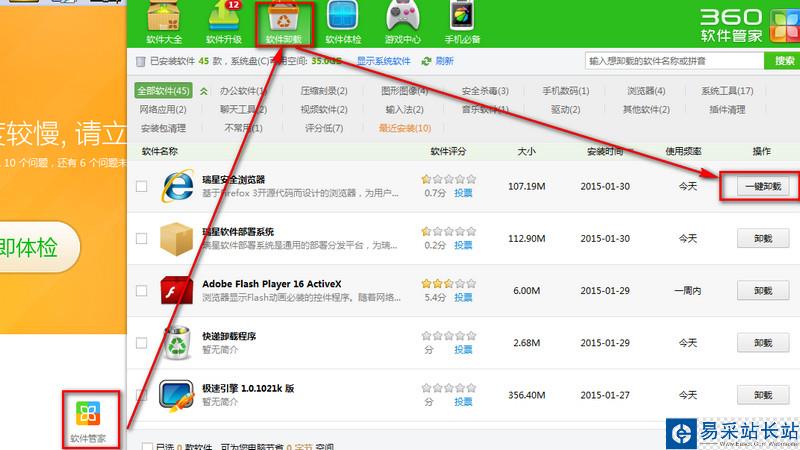Click the 快递卸载程序 recycle bin icon
The height and width of the screenshot is (450, 800).
pyautogui.click(x=177, y=342)
